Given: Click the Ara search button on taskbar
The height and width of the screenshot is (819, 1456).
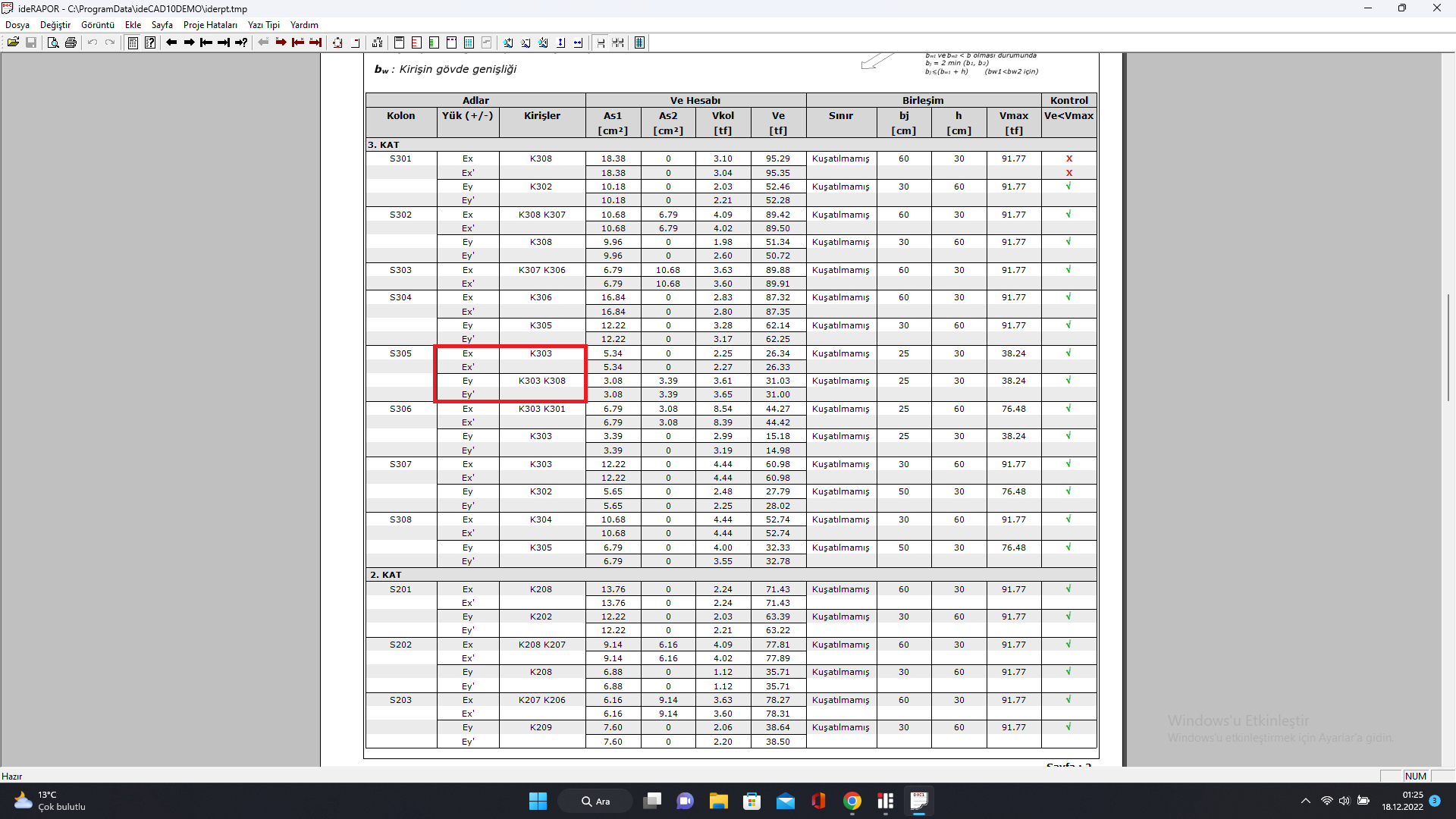Looking at the screenshot, I should [596, 801].
